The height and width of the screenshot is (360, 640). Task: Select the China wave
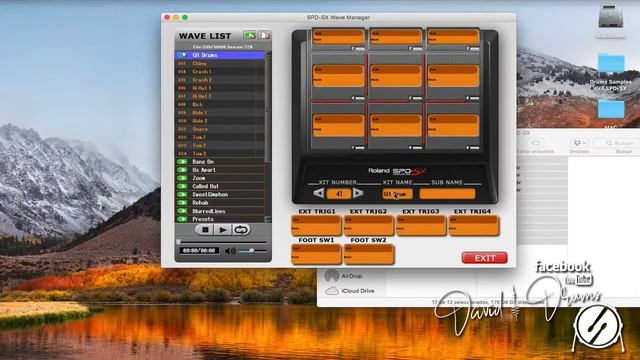[x=220, y=63]
